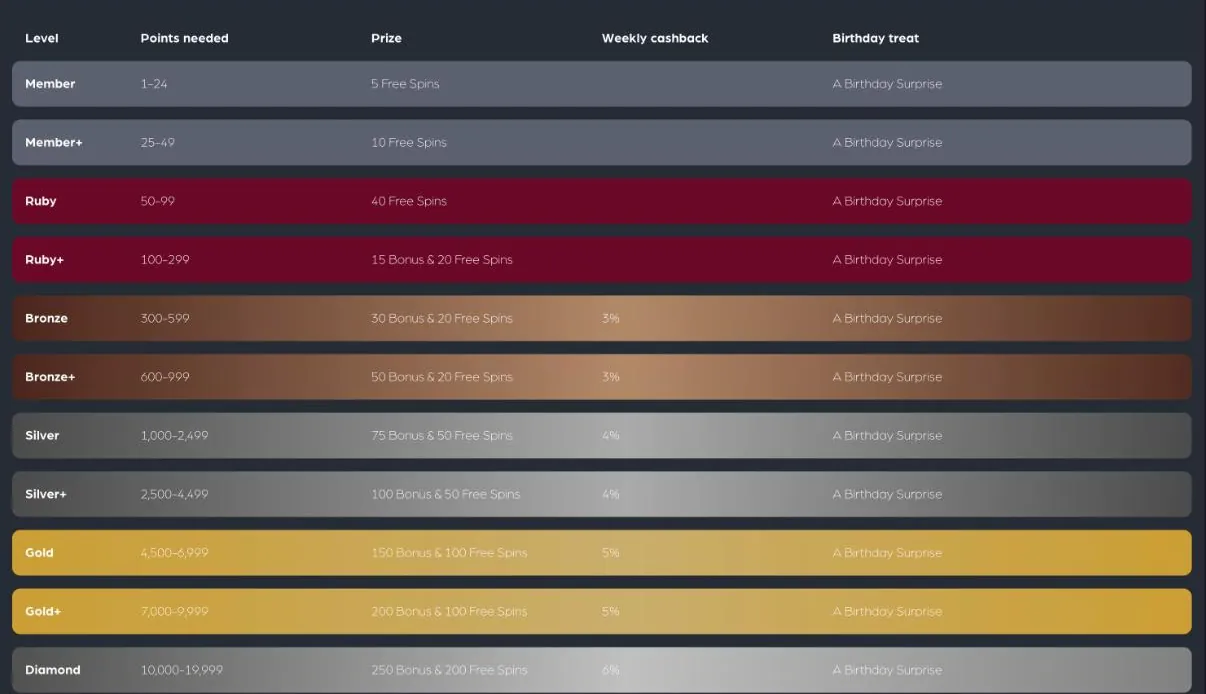The width and height of the screenshot is (1206, 694).
Task: Click the Level column header
Action: tap(42, 38)
